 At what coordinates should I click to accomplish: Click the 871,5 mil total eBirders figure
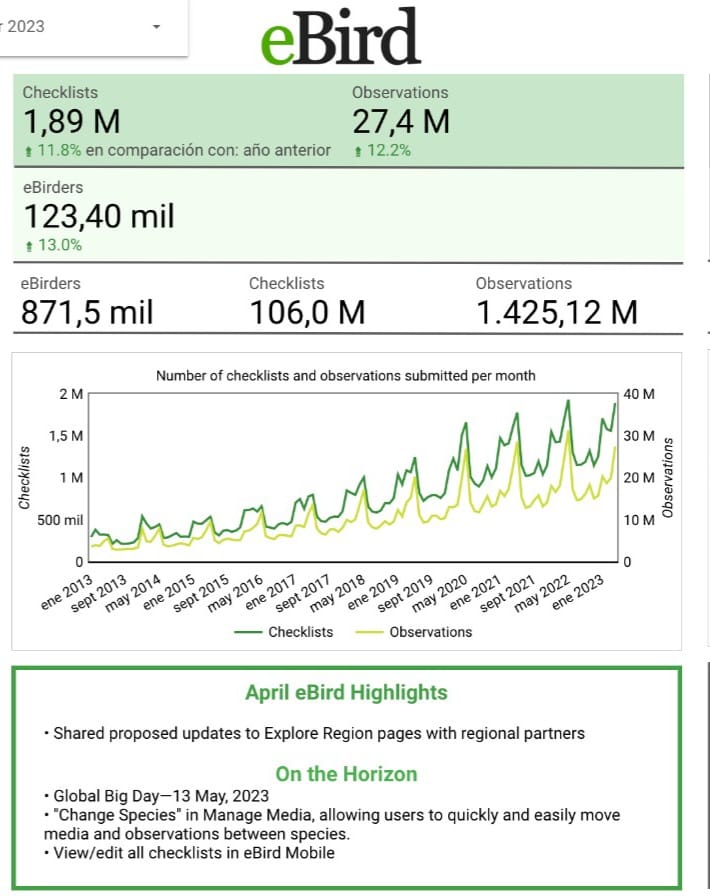[x=87, y=312]
